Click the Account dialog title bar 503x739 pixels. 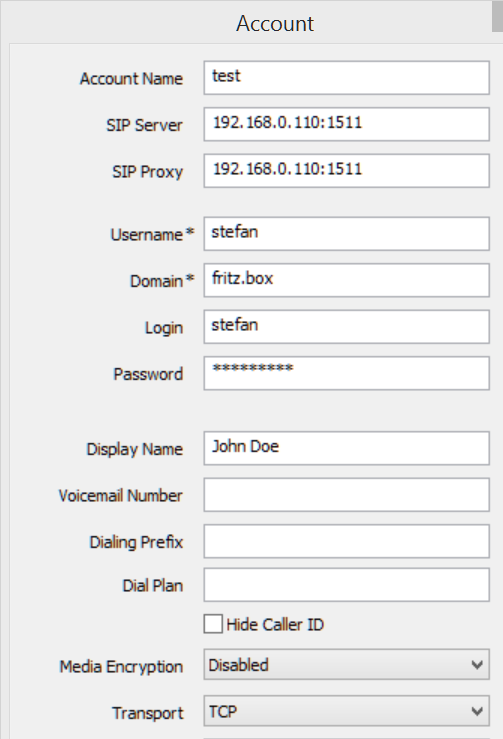coord(275,23)
